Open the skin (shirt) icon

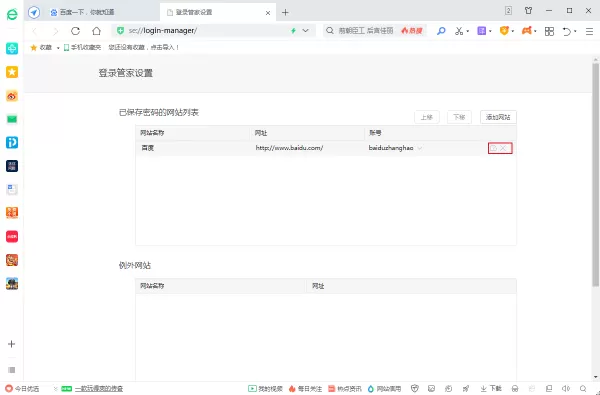[528, 11]
